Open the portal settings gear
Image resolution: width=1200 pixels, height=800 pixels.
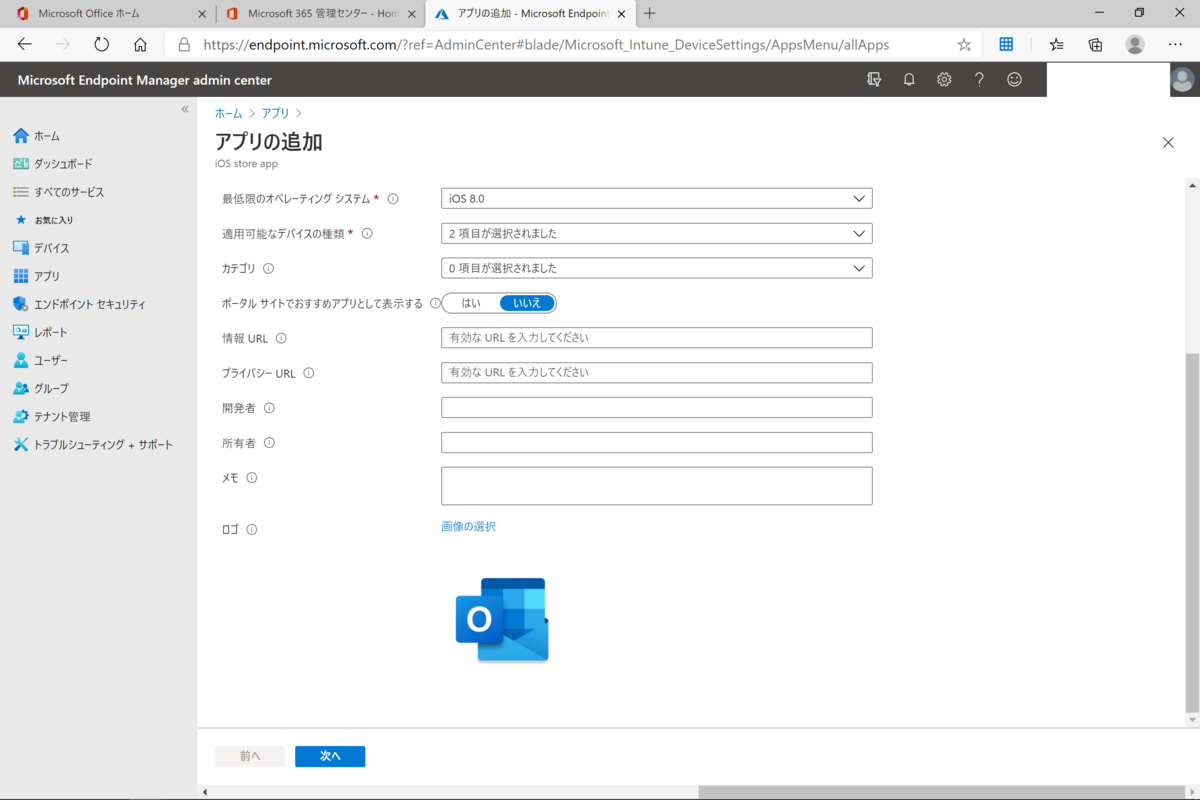[944, 79]
